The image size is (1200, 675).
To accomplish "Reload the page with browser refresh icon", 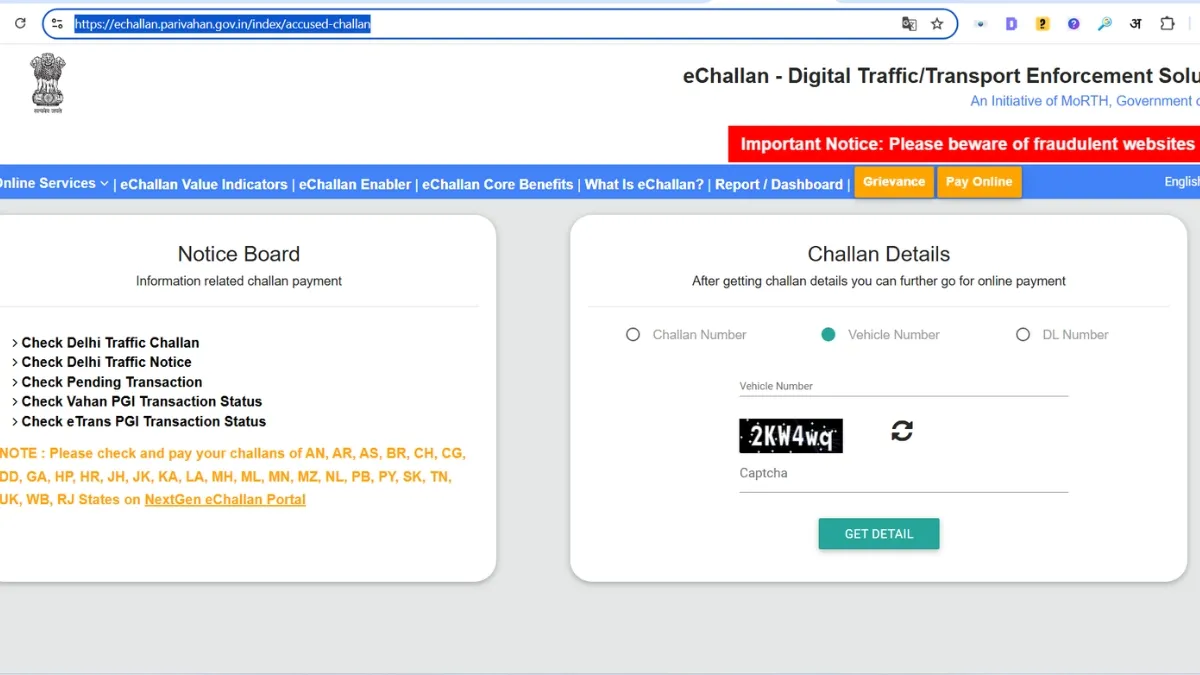I will [x=20, y=24].
